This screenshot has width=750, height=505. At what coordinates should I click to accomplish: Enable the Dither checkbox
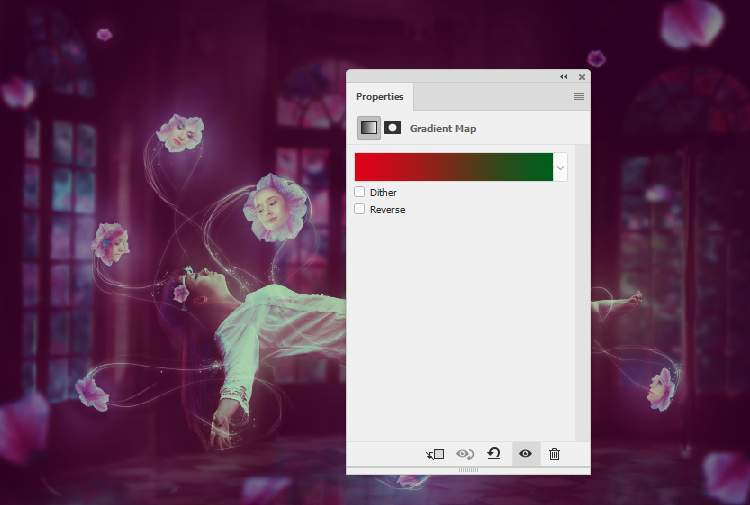pos(360,192)
